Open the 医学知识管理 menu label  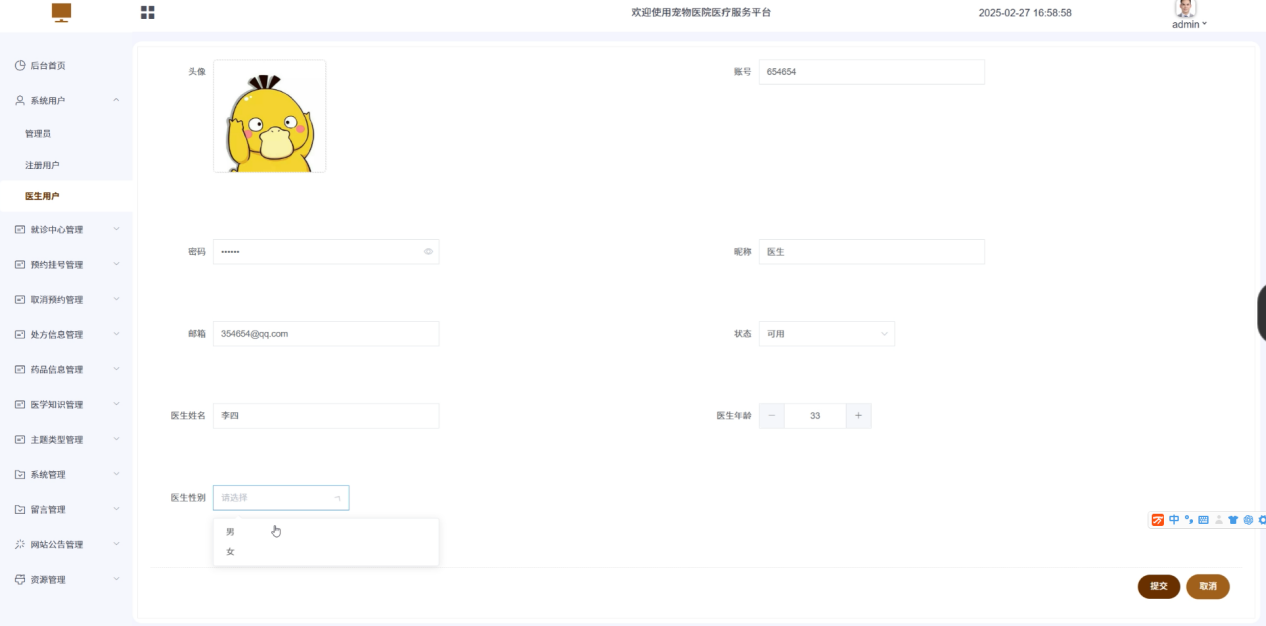click(57, 405)
